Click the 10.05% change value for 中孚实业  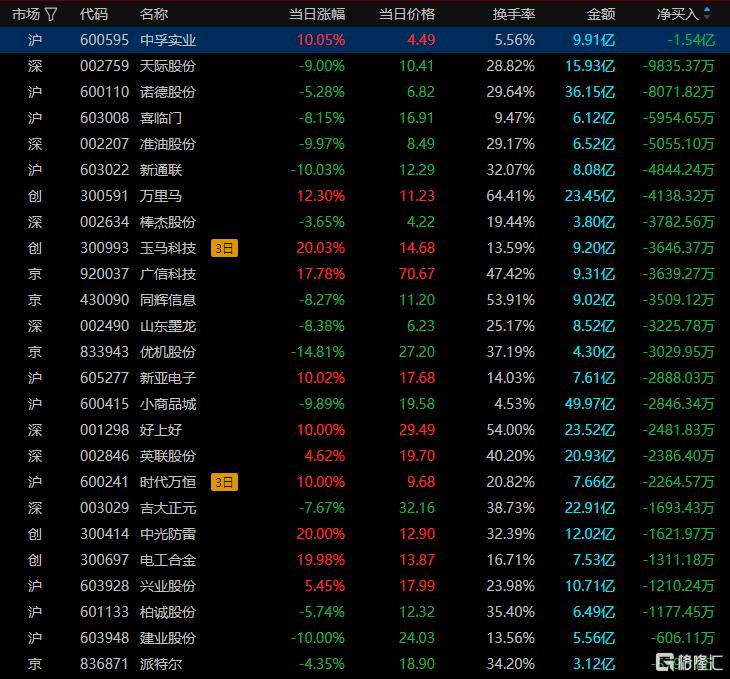point(321,40)
